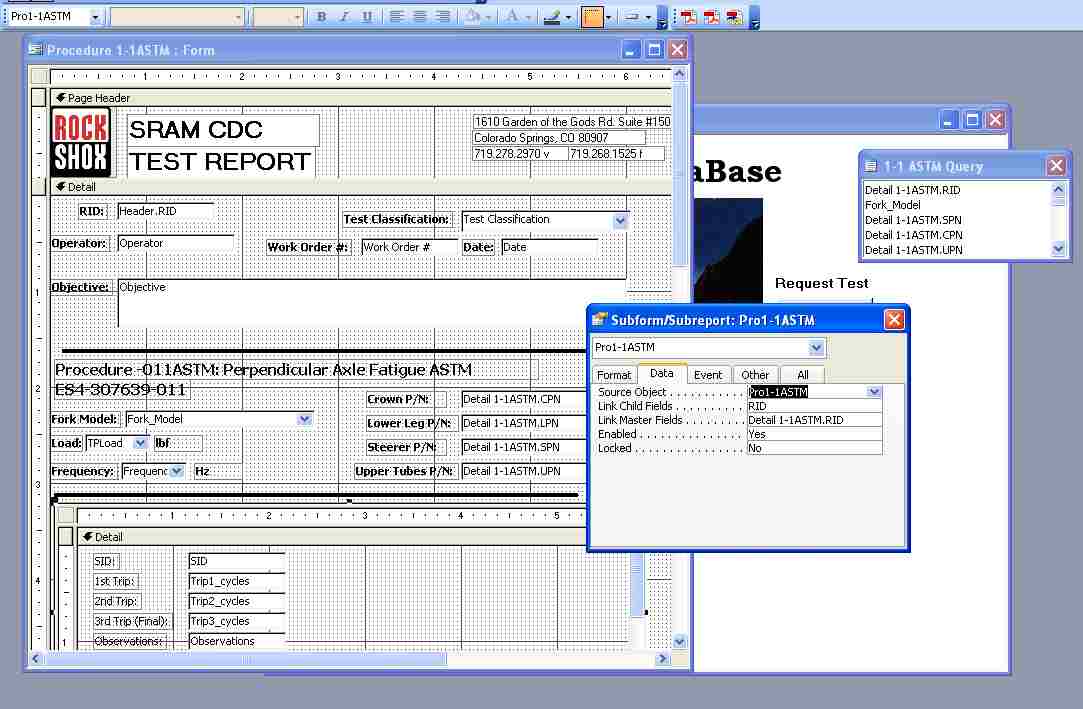Switch to the Format tab in properties
The width and height of the screenshot is (1083, 709).
[x=614, y=375]
